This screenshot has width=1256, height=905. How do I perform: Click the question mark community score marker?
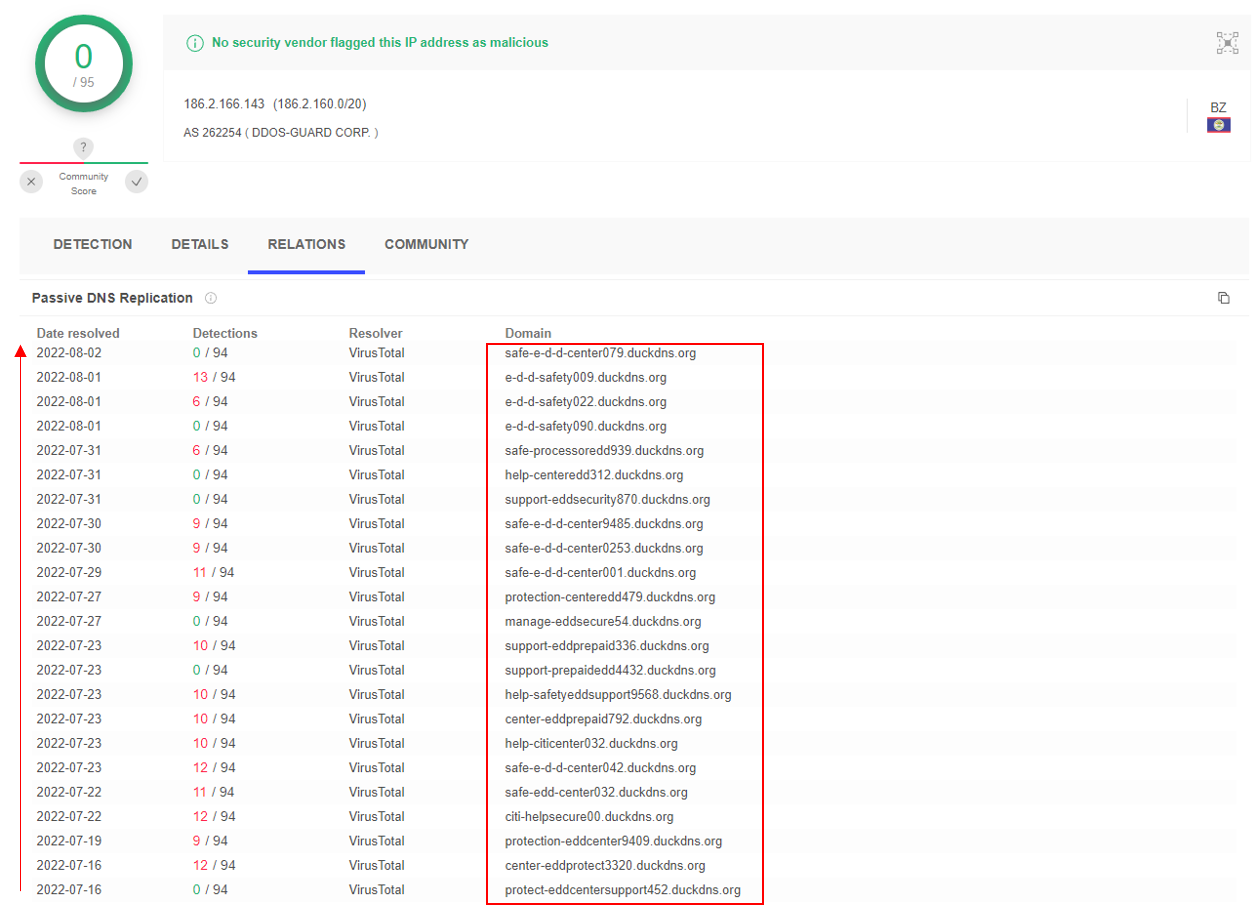[x=84, y=148]
